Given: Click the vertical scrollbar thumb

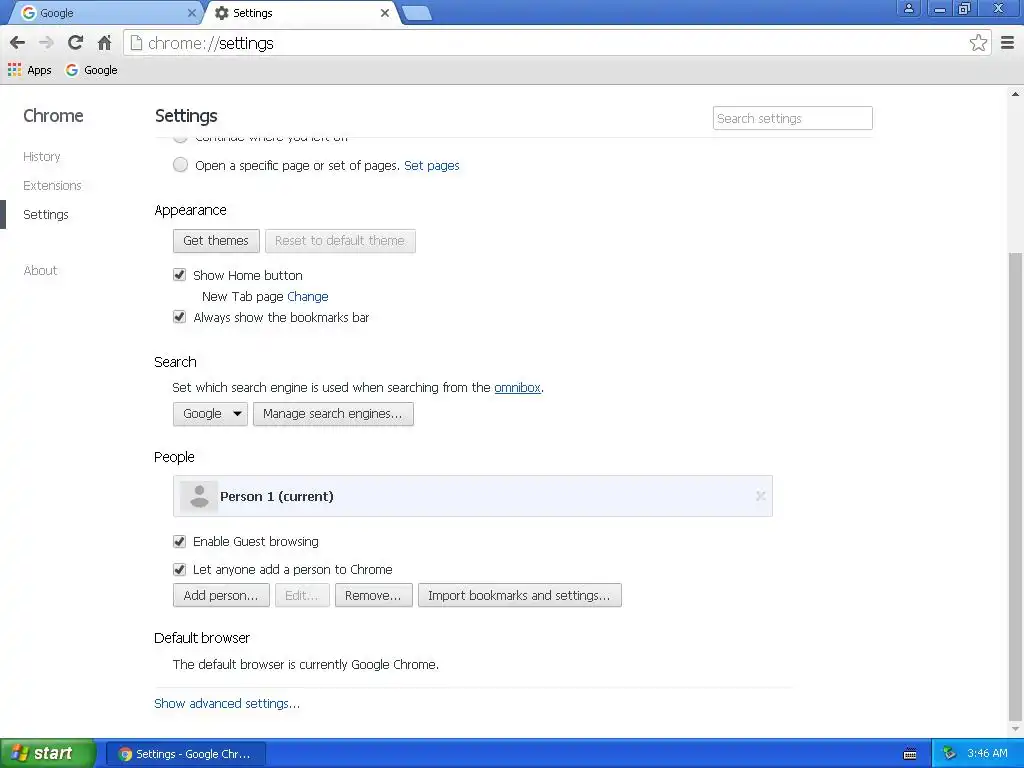Looking at the screenshot, I should coord(1016,487).
